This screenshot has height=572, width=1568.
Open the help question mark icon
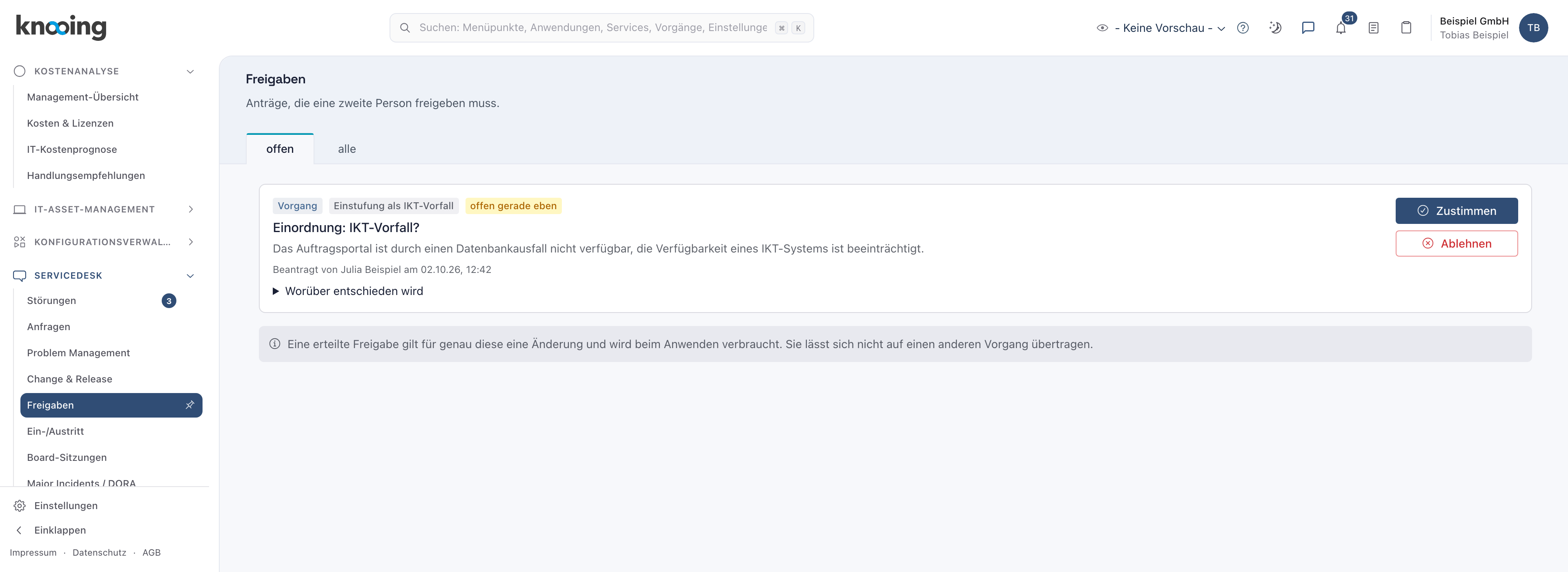coord(1243,28)
